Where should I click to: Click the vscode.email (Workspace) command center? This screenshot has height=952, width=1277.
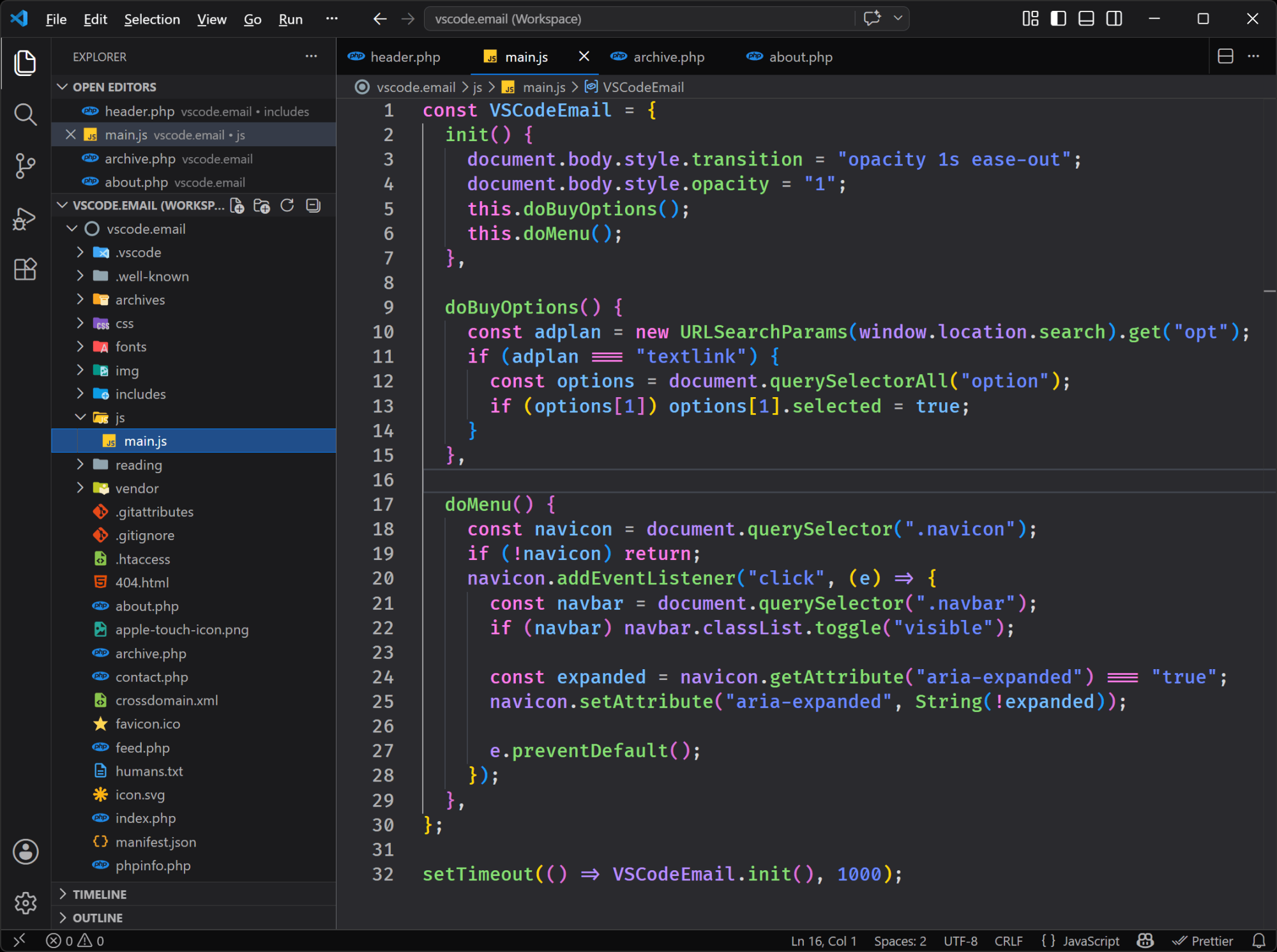click(638, 19)
